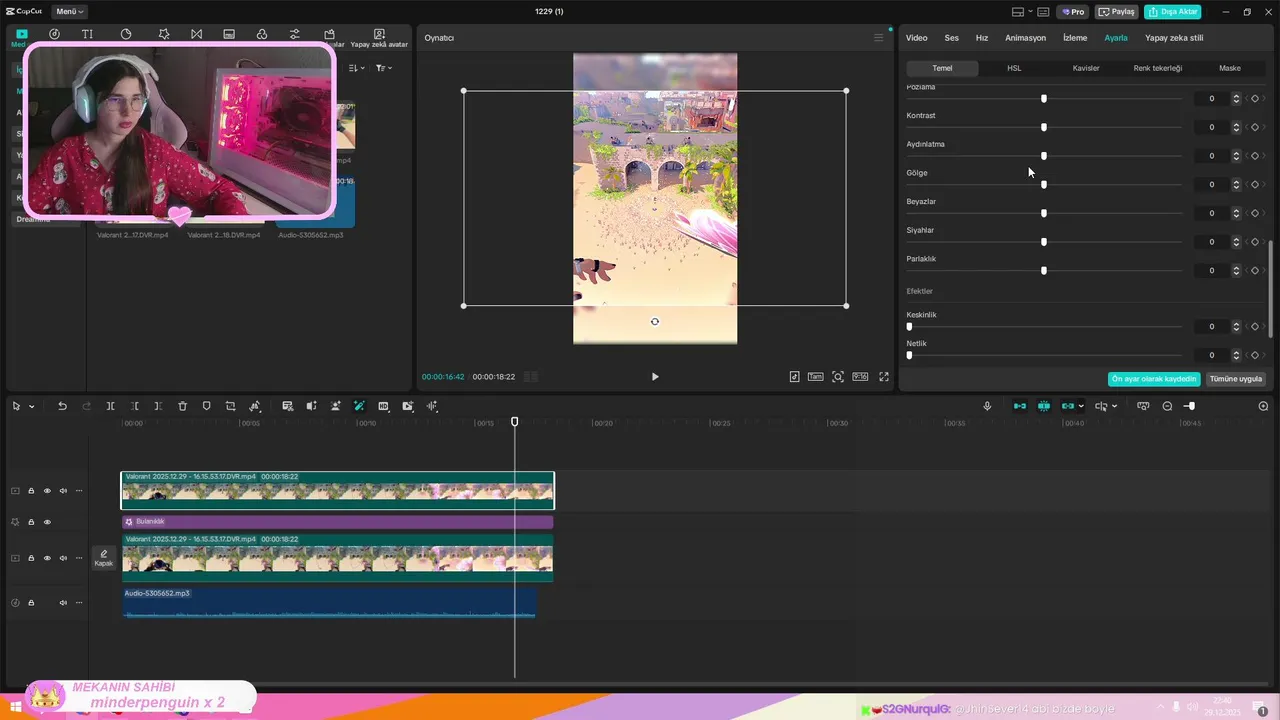Click the crop tool icon in timeline toolbar
1280x720 pixels.
click(230, 406)
